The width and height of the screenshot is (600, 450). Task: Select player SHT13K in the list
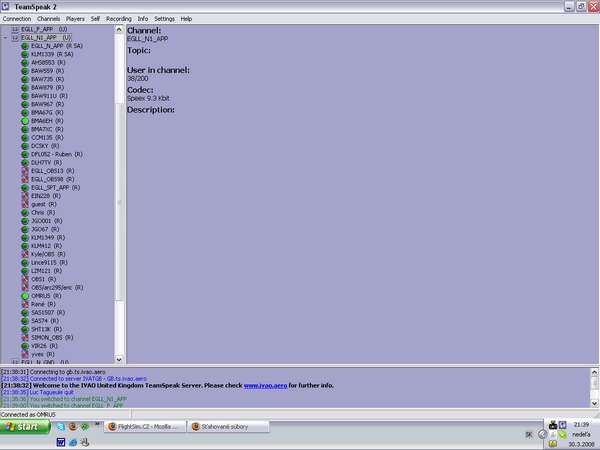(x=46, y=329)
